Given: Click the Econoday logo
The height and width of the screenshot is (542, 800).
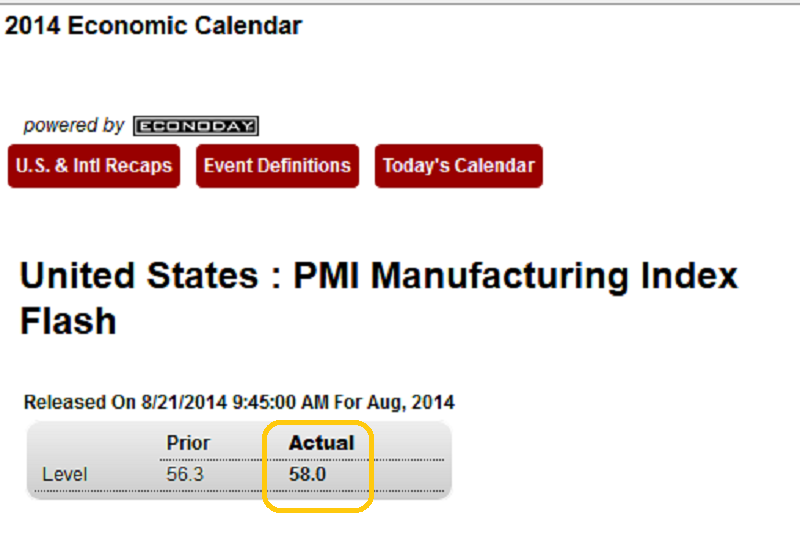Looking at the screenshot, I should [196, 127].
